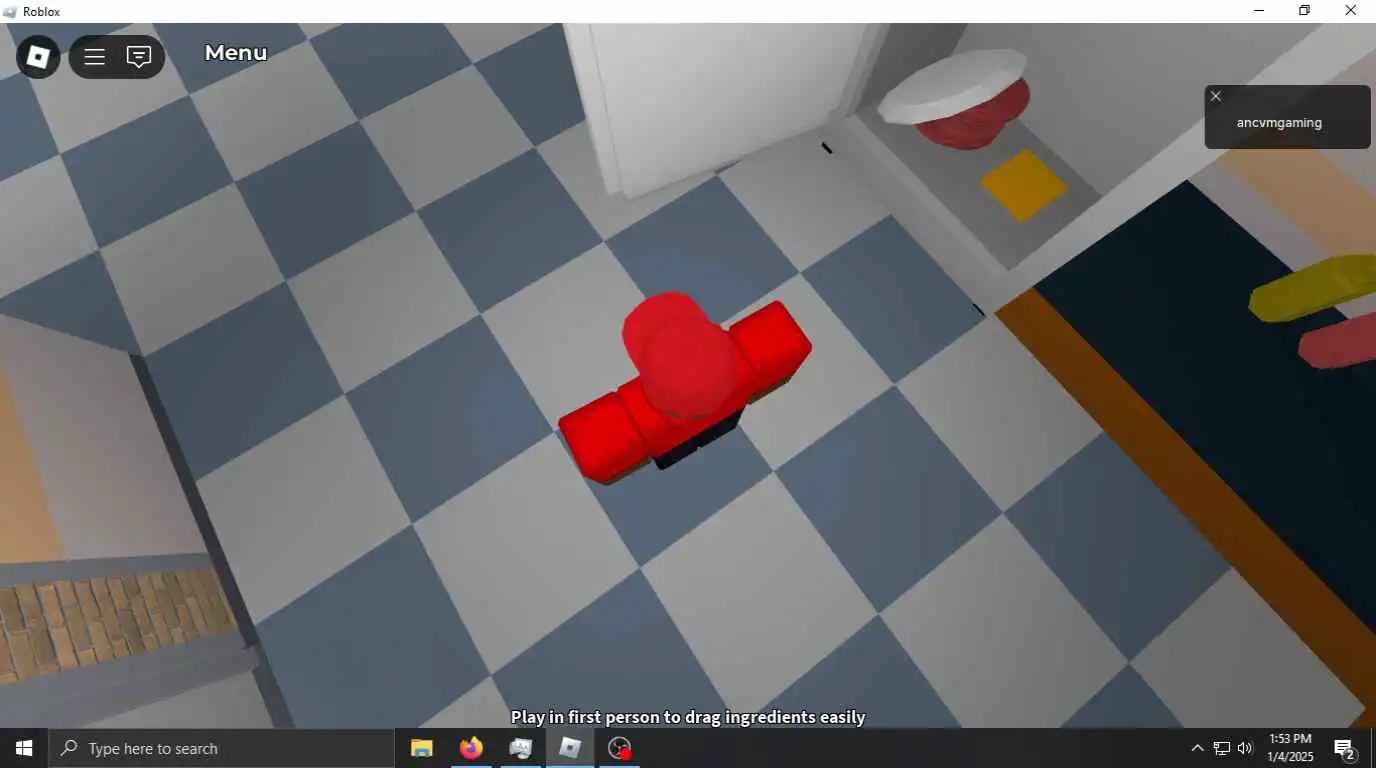
Task: Open the theater masks app in taskbar
Action: click(x=520, y=748)
